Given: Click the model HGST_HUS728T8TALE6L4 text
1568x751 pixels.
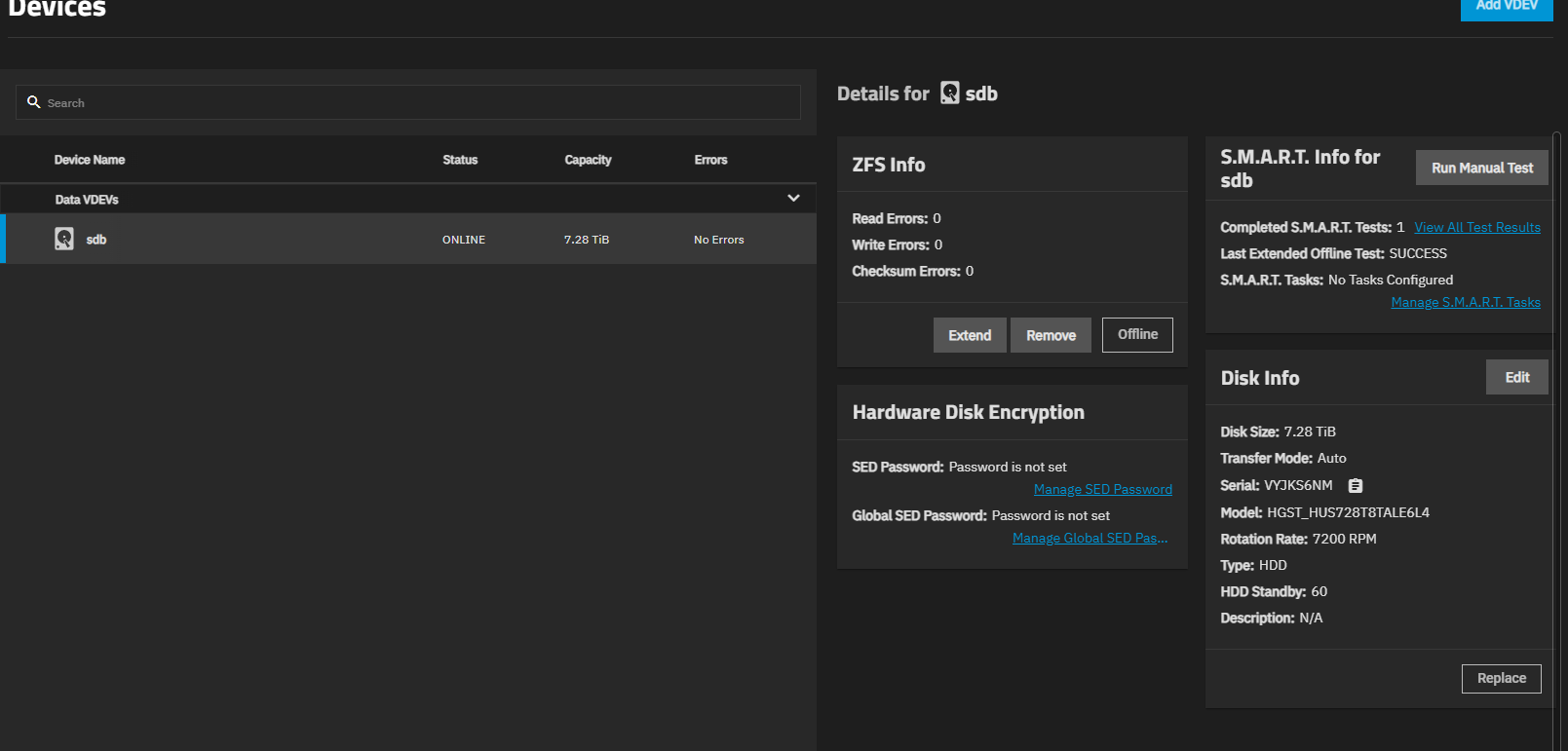Looking at the screenshot, I should click(x=1348, y=512).
